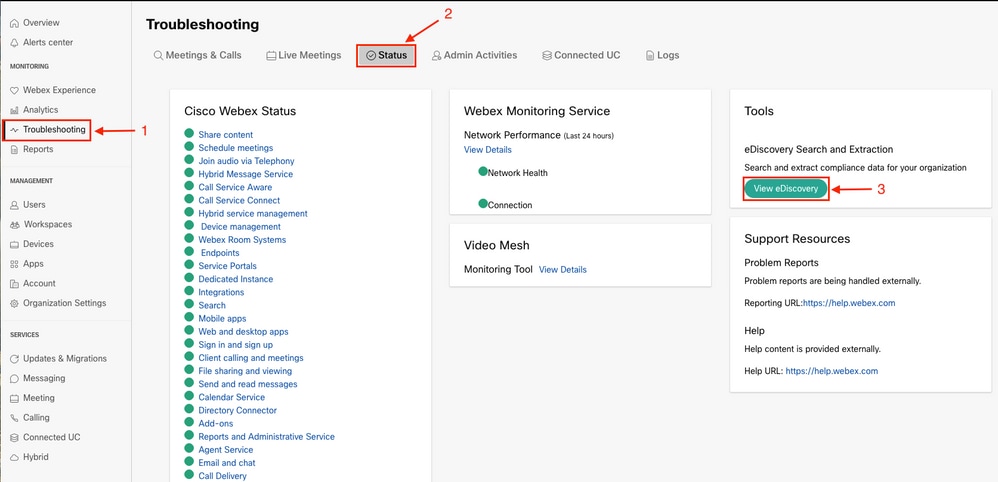Click the Calling phone icon

[15, 418]
